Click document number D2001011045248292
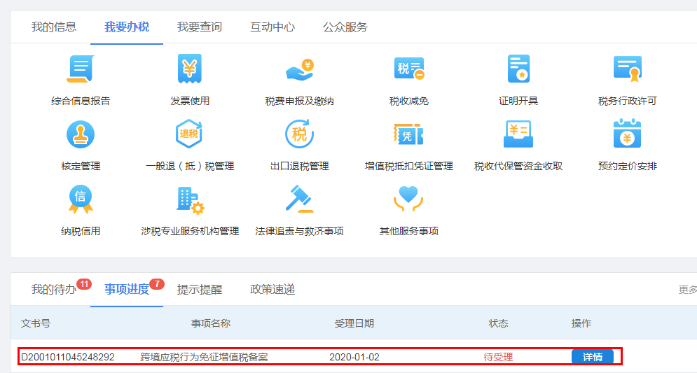 pyautogui.click(x=68, y=357)
